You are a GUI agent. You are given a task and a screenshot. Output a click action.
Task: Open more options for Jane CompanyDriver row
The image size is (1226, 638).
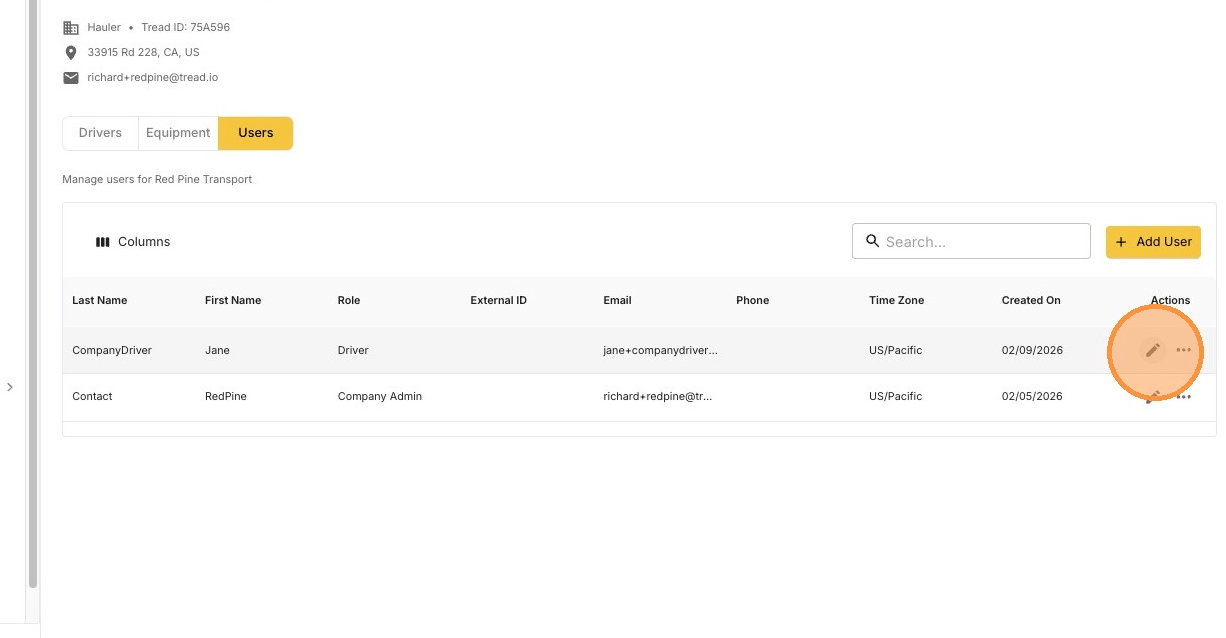(1184, 350)
